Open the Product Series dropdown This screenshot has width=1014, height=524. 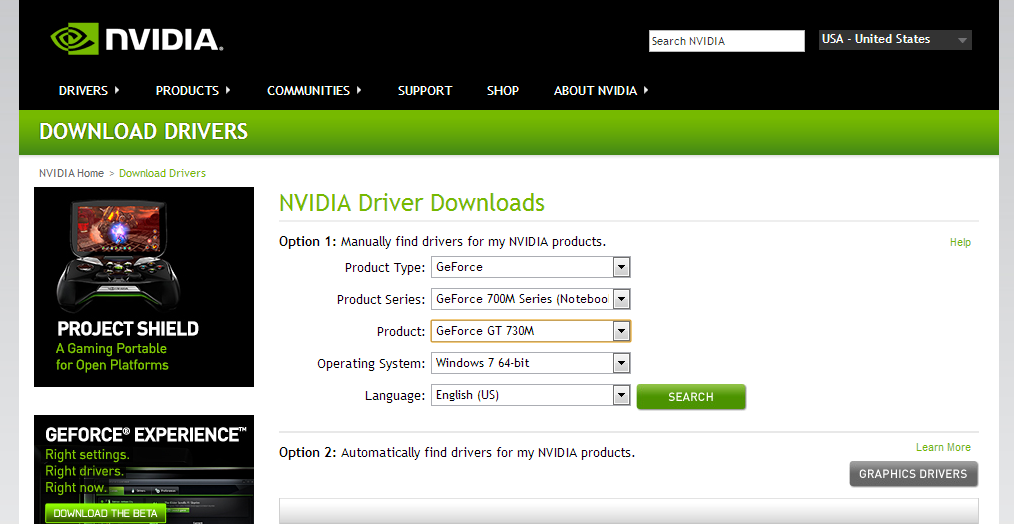[x=530, y=299]
